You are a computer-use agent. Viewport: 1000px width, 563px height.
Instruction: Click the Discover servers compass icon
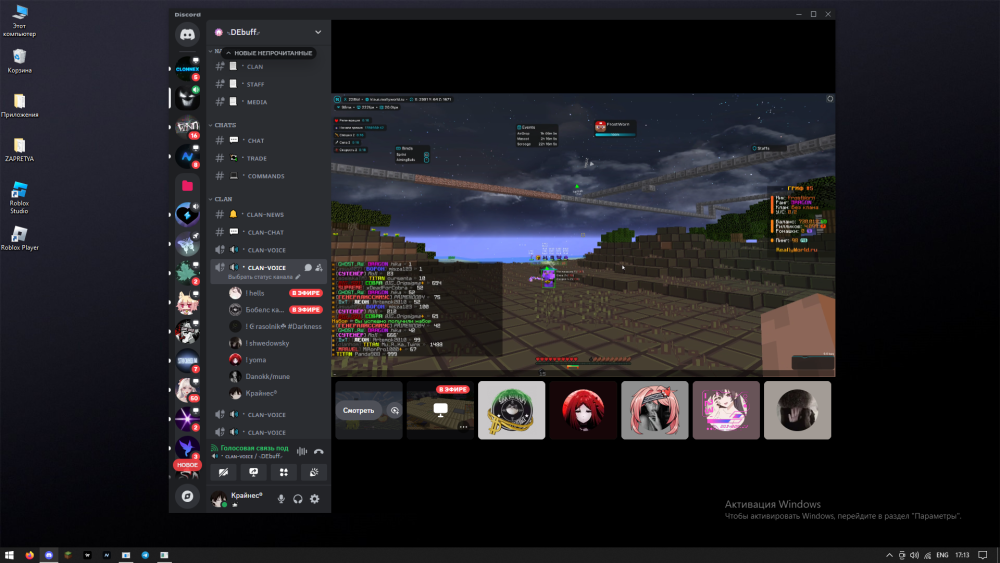pos(187,496)
